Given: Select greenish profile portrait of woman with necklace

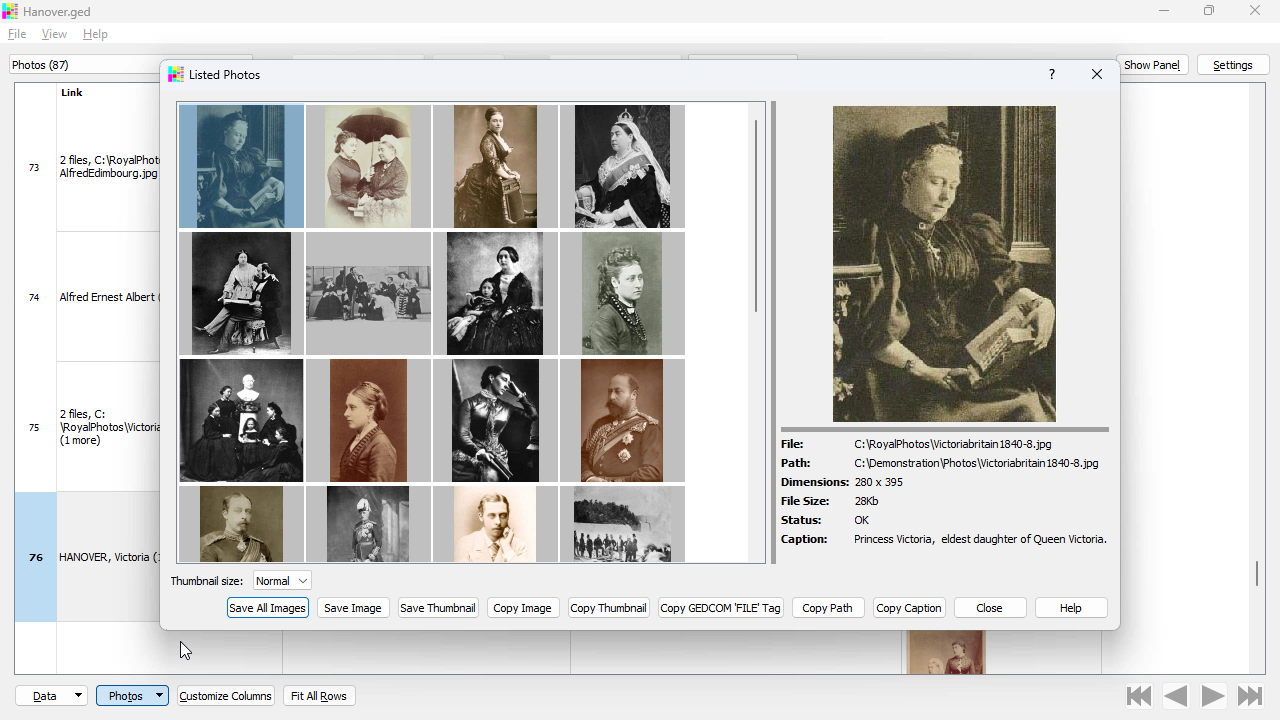Looking at the screenshot, I should [622, 293].
